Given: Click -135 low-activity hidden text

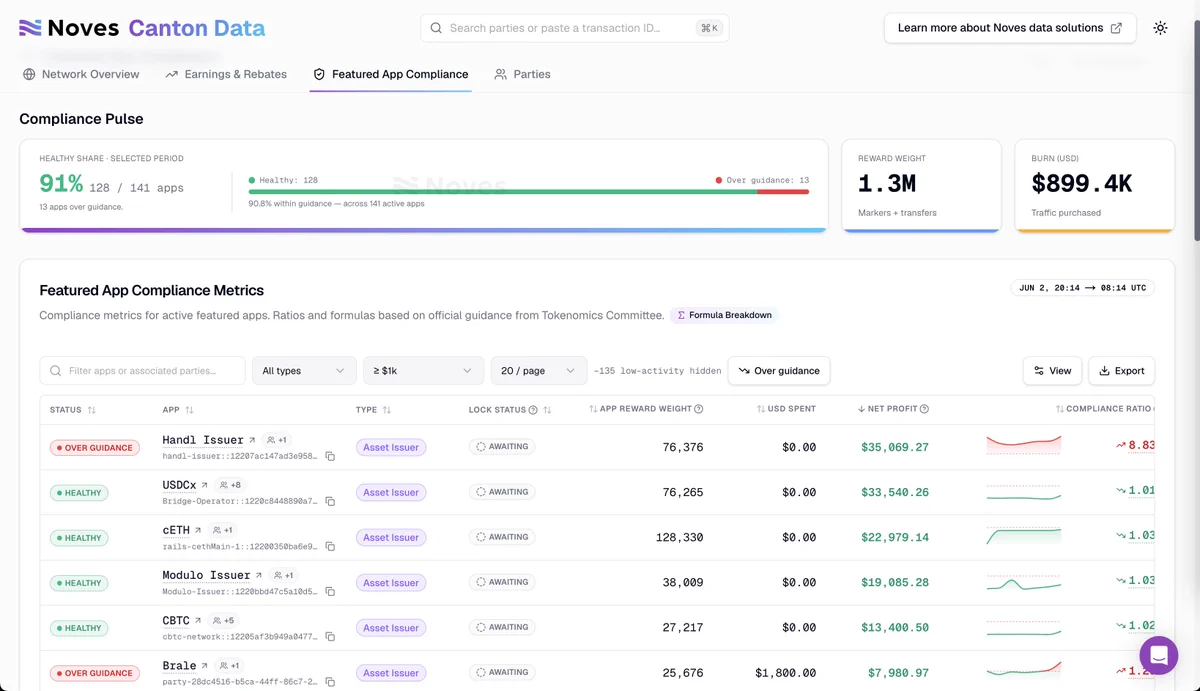Looking at the screenshot, I should pos(657,371).
